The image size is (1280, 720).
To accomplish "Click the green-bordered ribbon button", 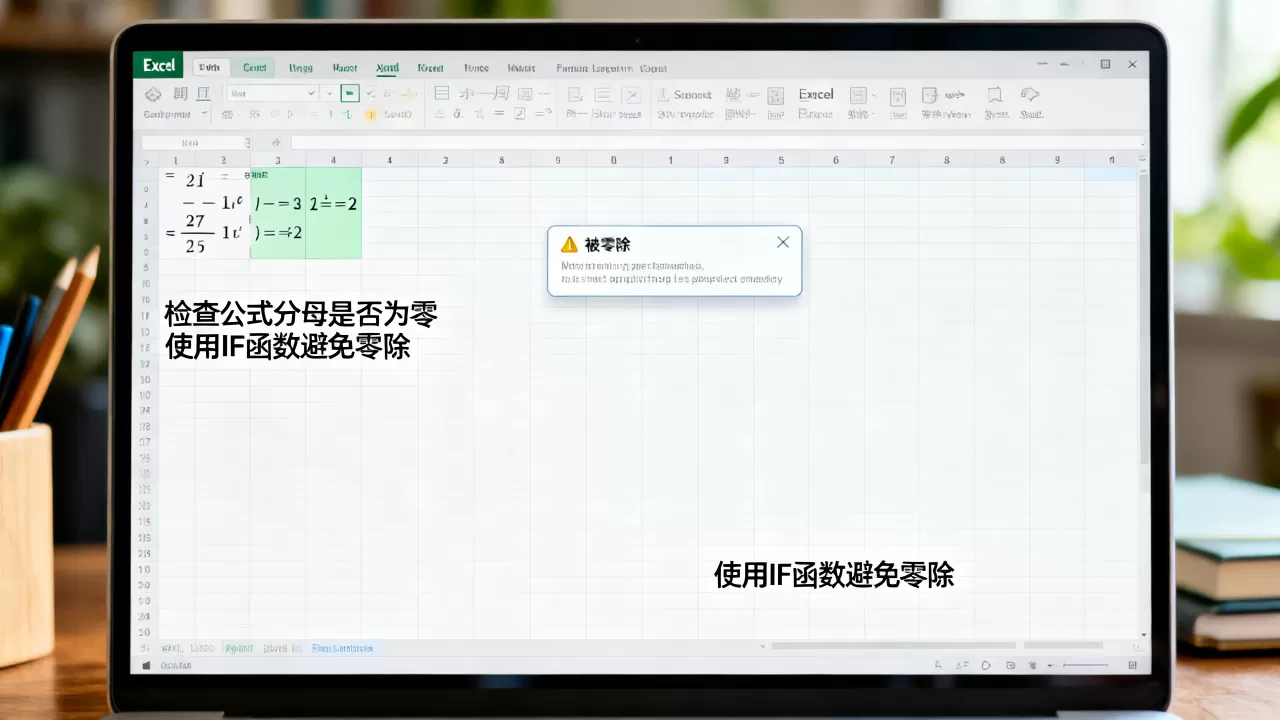I will tap(350, 93).
